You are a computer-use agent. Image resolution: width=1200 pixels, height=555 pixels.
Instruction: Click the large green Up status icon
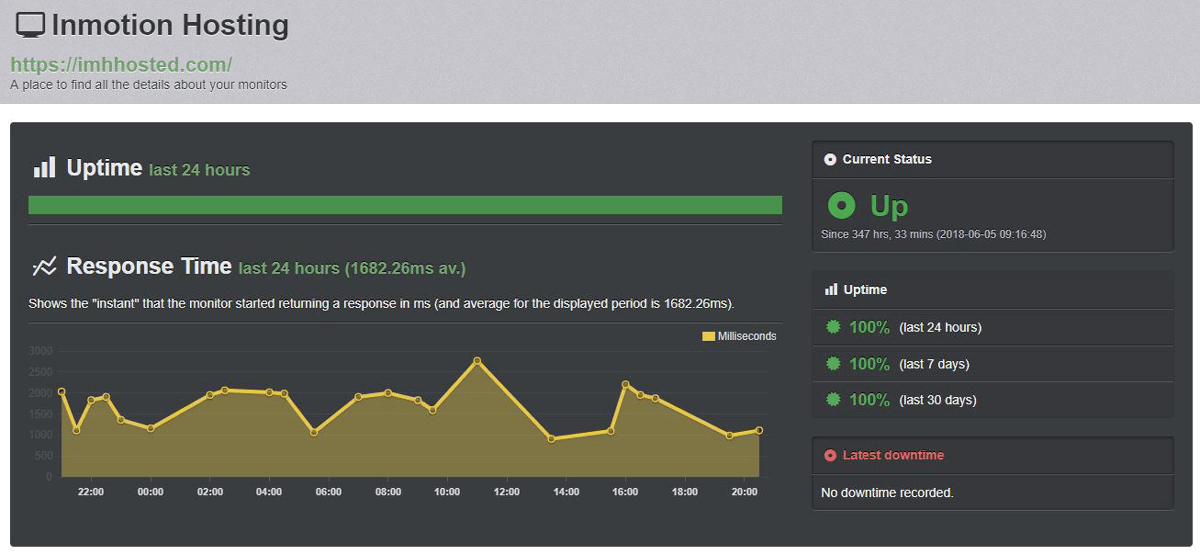tap(842, 206)
